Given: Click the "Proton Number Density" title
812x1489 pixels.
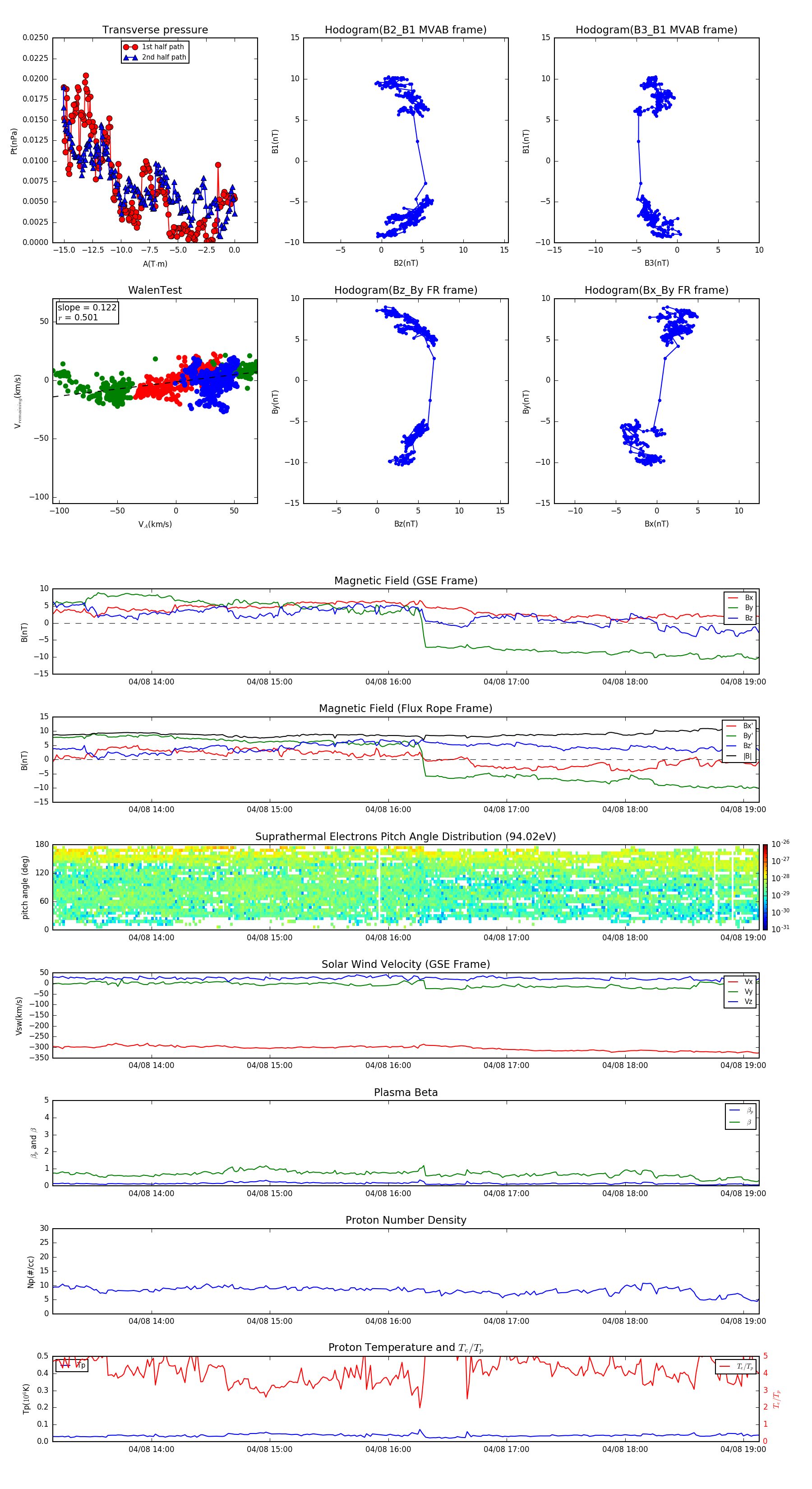Looking at the screenshot, I should coord(406,1220).
